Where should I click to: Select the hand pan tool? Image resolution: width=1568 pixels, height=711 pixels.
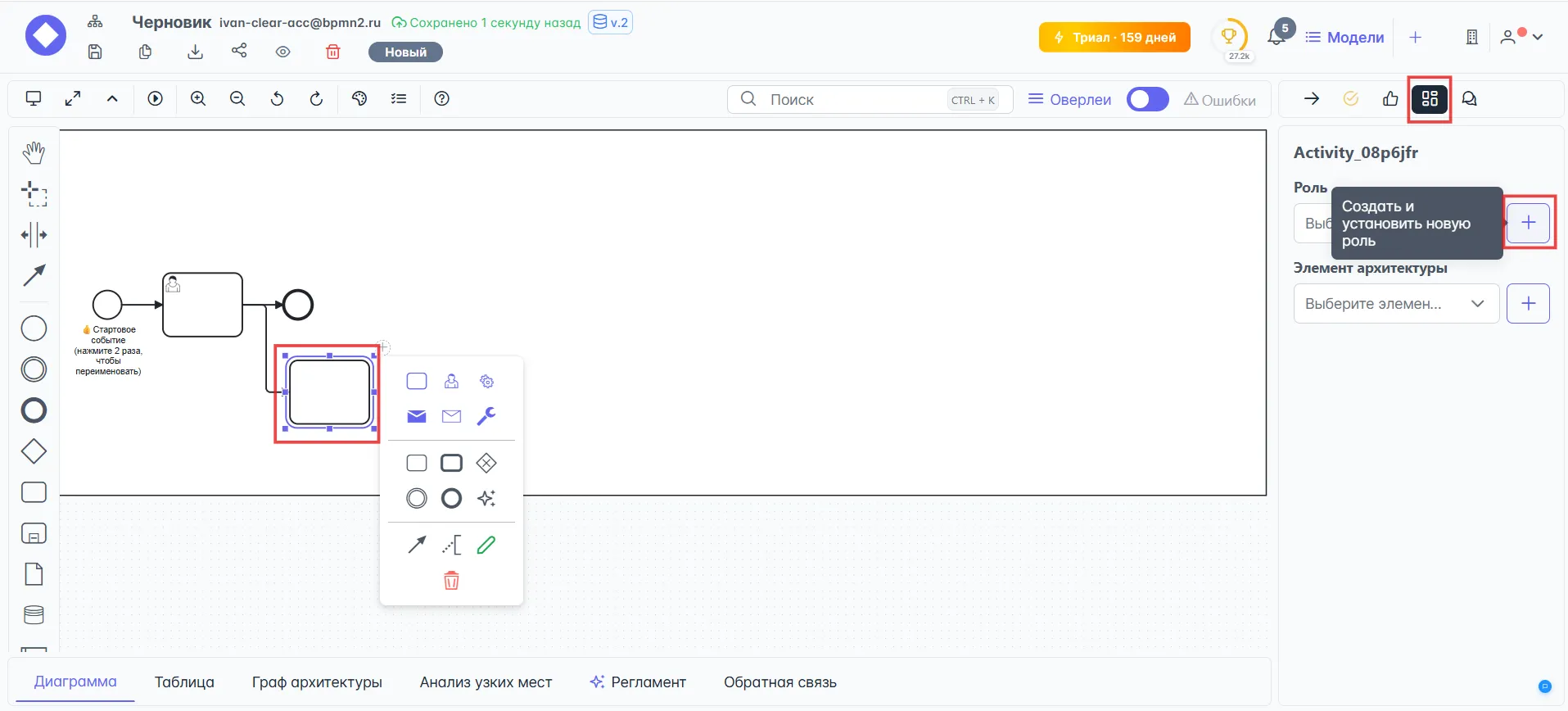tap(34, 152)
